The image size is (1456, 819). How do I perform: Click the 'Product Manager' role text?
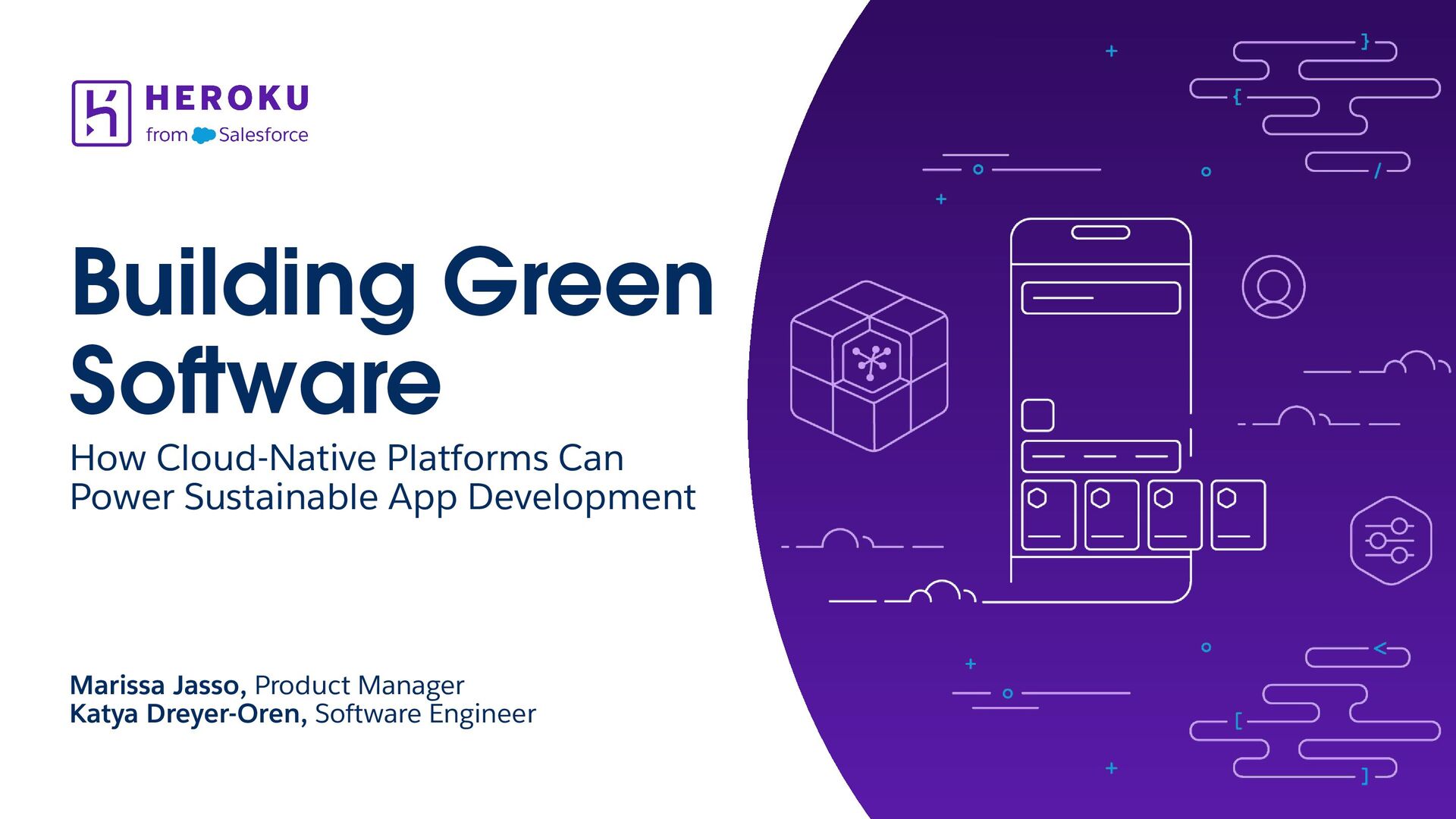point(359,685)
